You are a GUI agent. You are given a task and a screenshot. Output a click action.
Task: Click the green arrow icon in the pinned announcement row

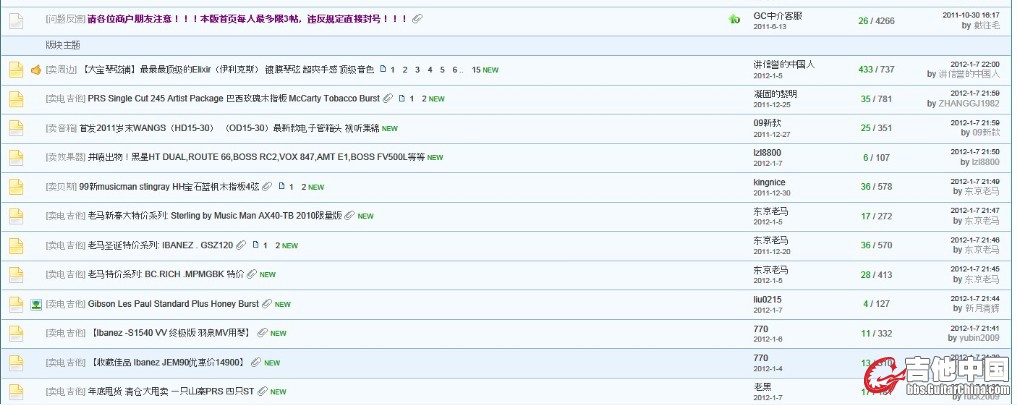click(x=734, y=20)
